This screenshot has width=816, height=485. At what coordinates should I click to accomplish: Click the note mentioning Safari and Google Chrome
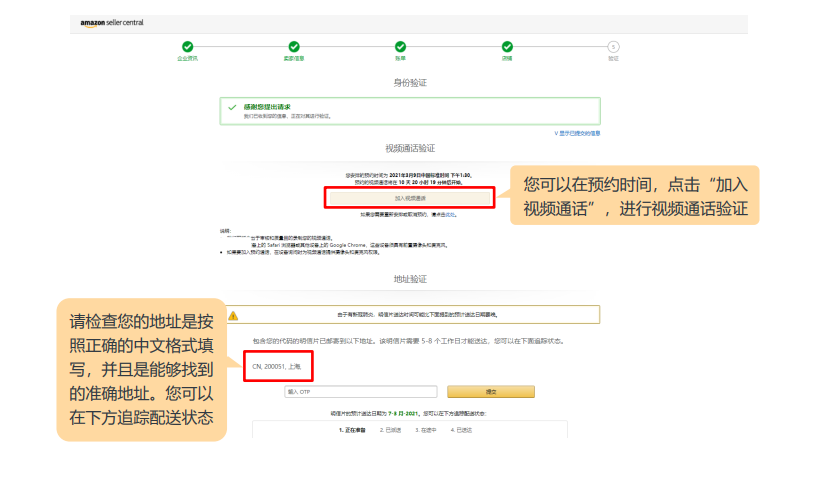[349, 245]
